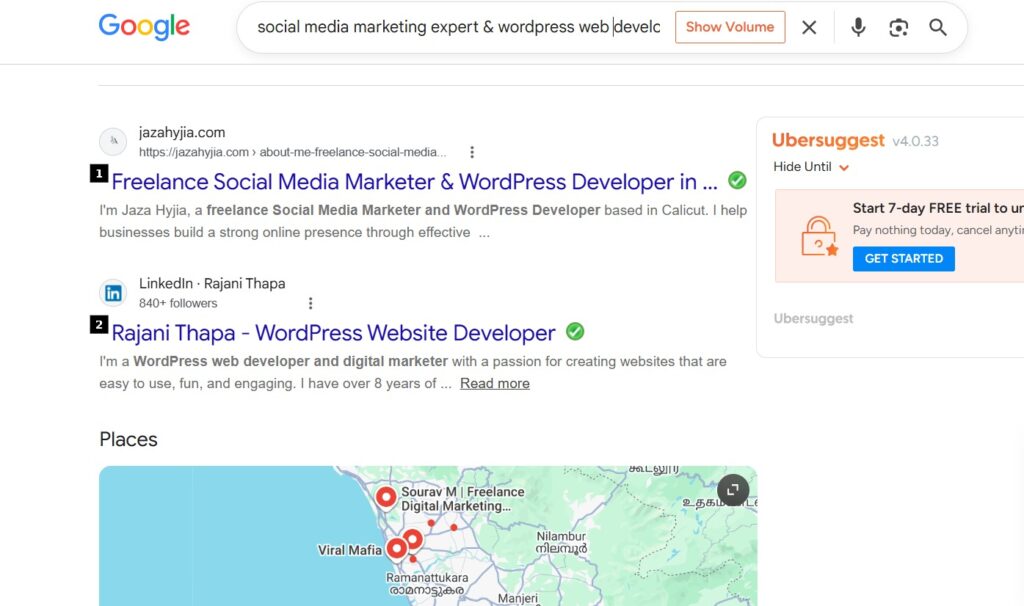Screen dimensions: 1024x606
Task: Click the Google logo
Action: click(144, 27)
